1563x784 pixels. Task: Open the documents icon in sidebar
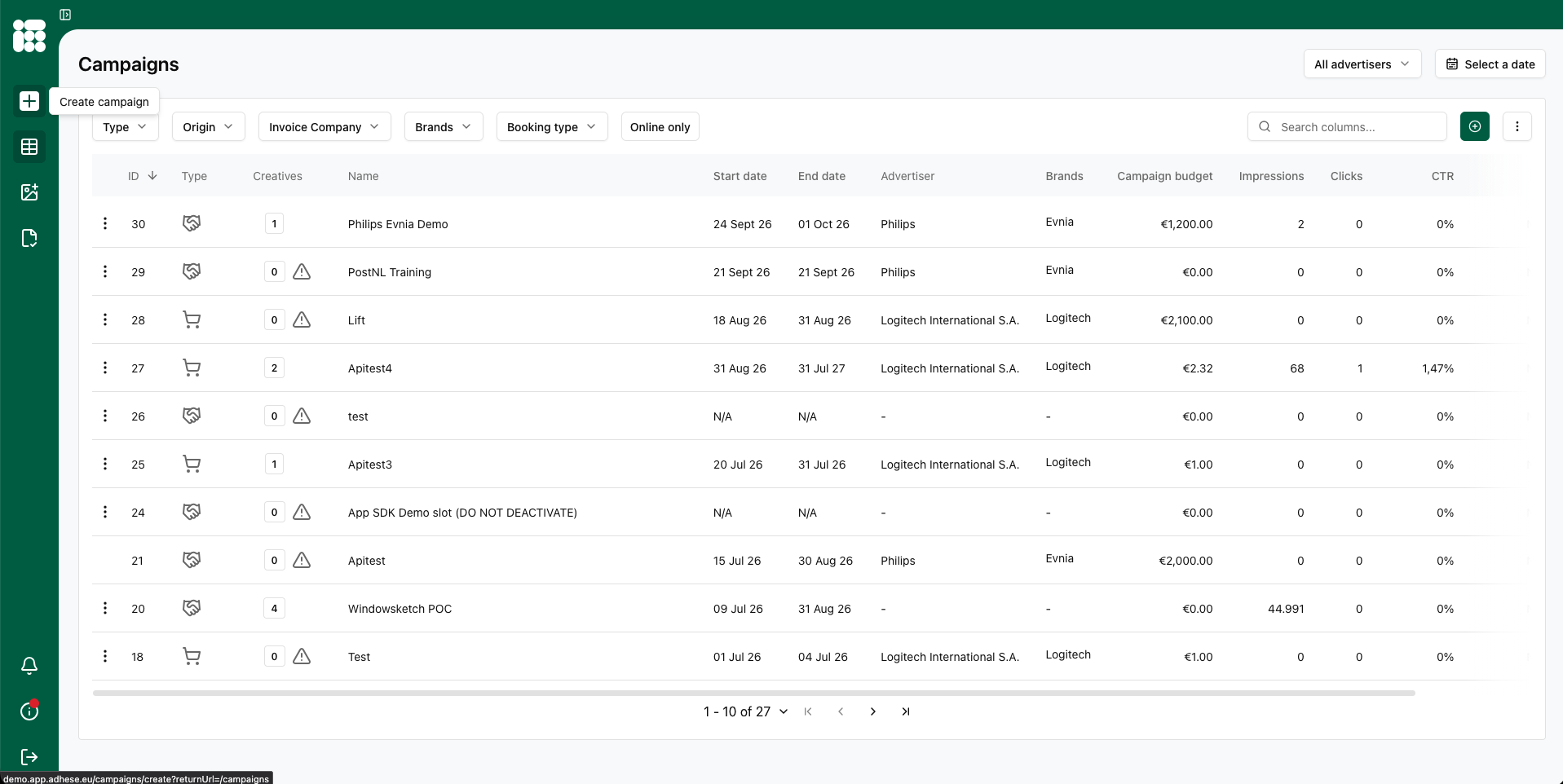(29, 238)
